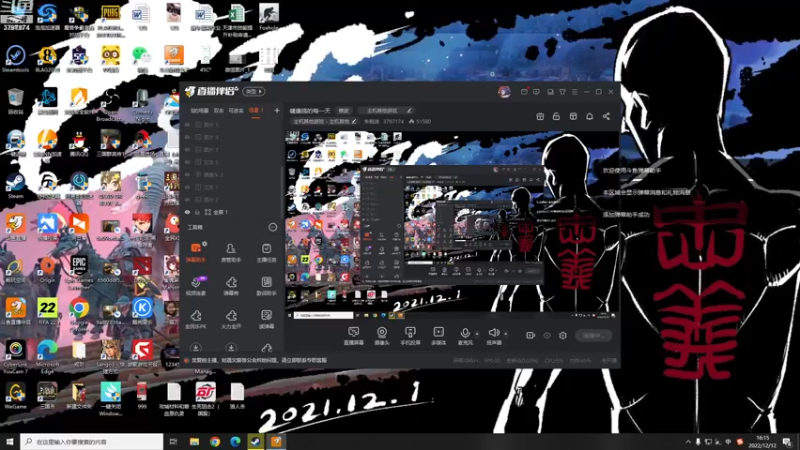Click the bottom notice message about 专职客服

point(259,361)
